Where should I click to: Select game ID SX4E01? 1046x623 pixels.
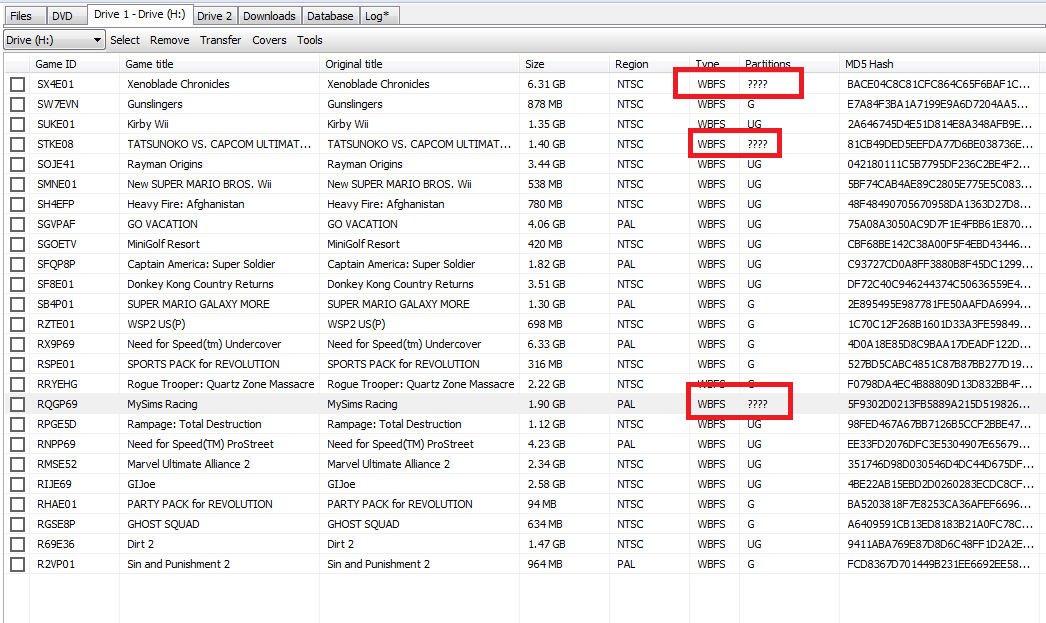pos(55,84)
